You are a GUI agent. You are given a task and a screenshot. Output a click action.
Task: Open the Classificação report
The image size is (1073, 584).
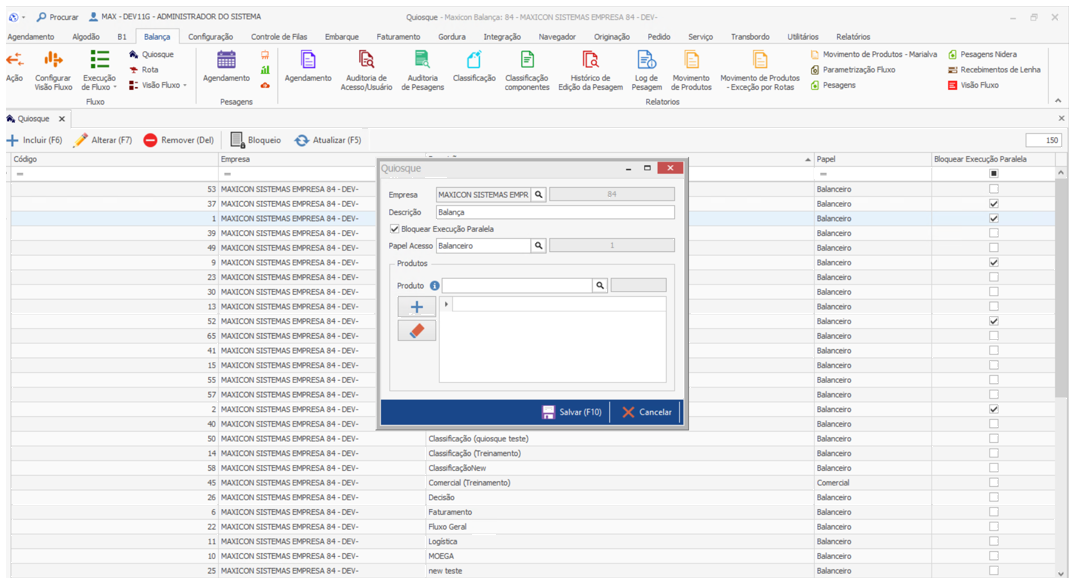(x=474, y=67)
